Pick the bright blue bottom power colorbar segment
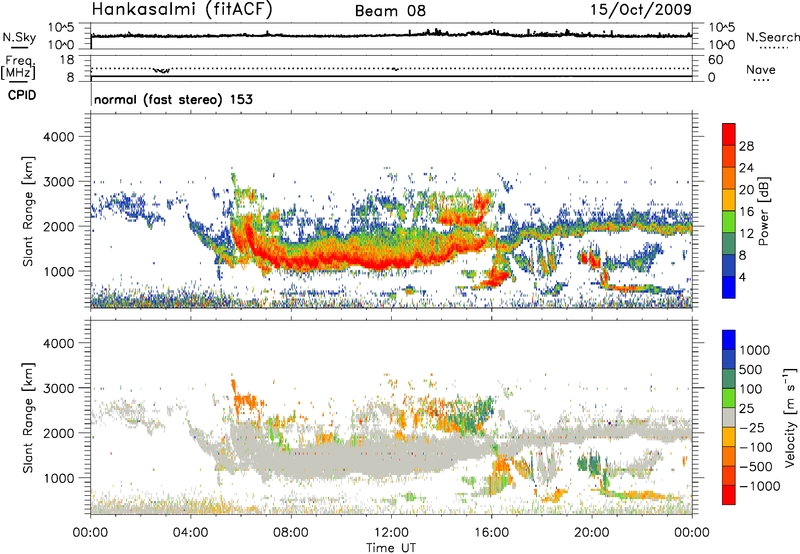Viewport: 800px width, 554px height. click(729, 287)
